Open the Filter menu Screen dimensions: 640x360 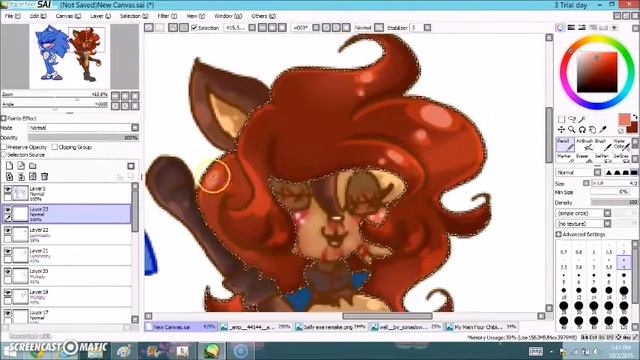tap(167, 16)
